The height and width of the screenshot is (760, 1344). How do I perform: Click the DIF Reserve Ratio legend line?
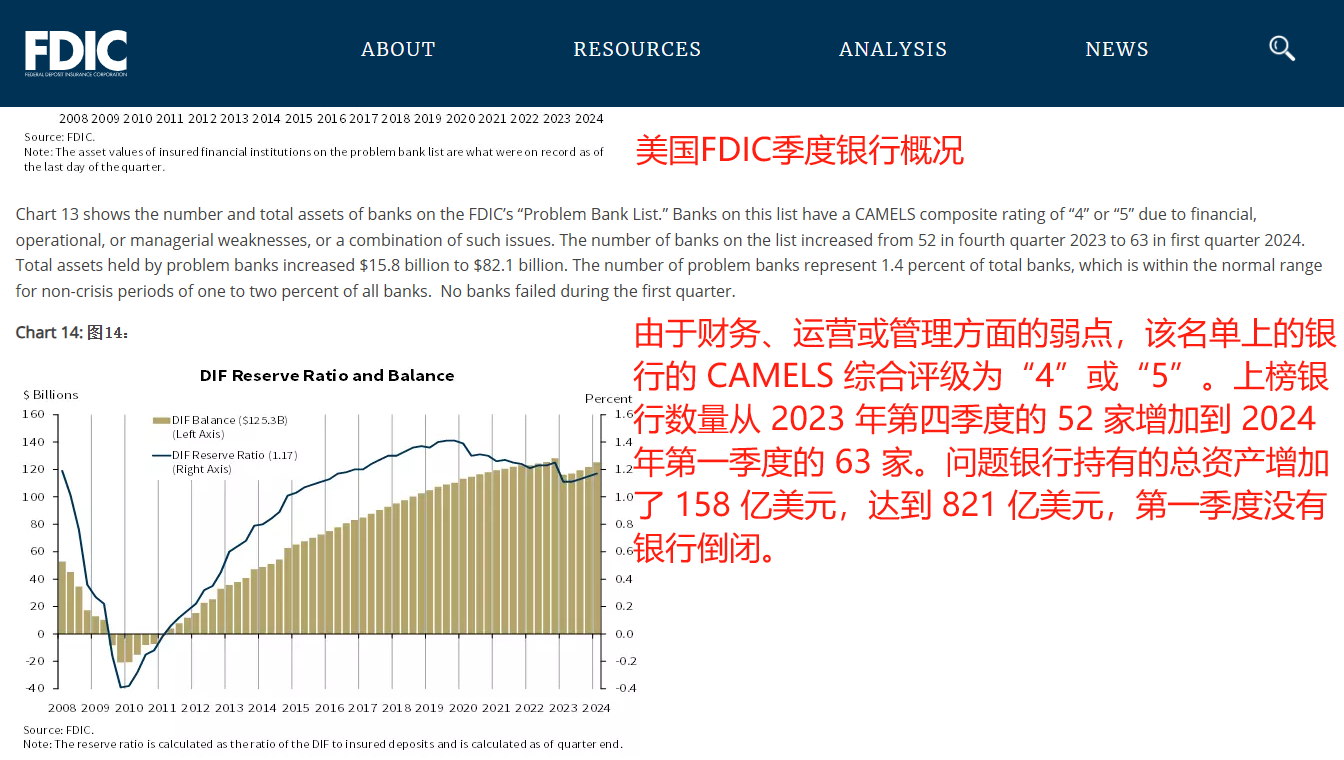(161, 455)
